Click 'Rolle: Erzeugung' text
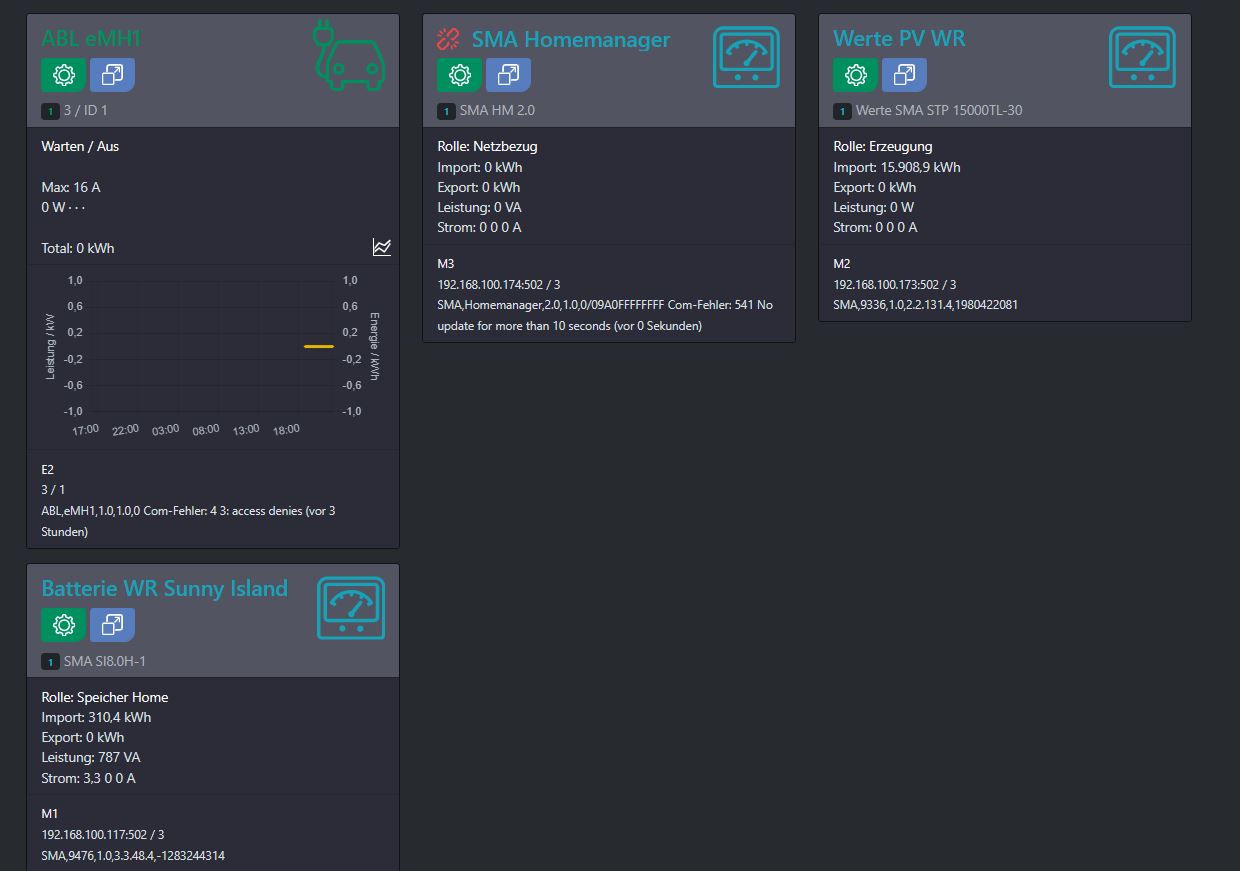Image resolution: width=1240 pixels, height=871 pixels. [883, 146]
